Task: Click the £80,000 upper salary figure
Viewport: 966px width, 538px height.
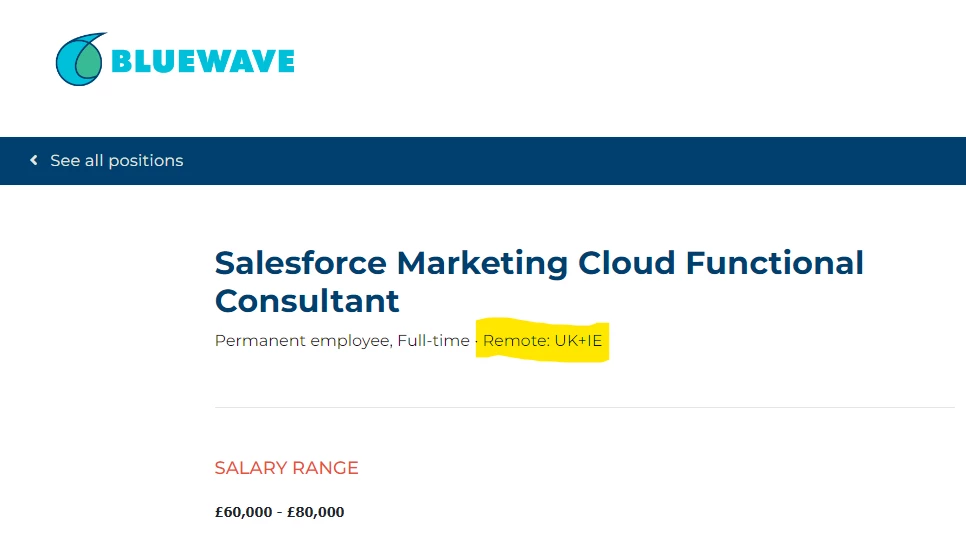Action: click(315, 512)
